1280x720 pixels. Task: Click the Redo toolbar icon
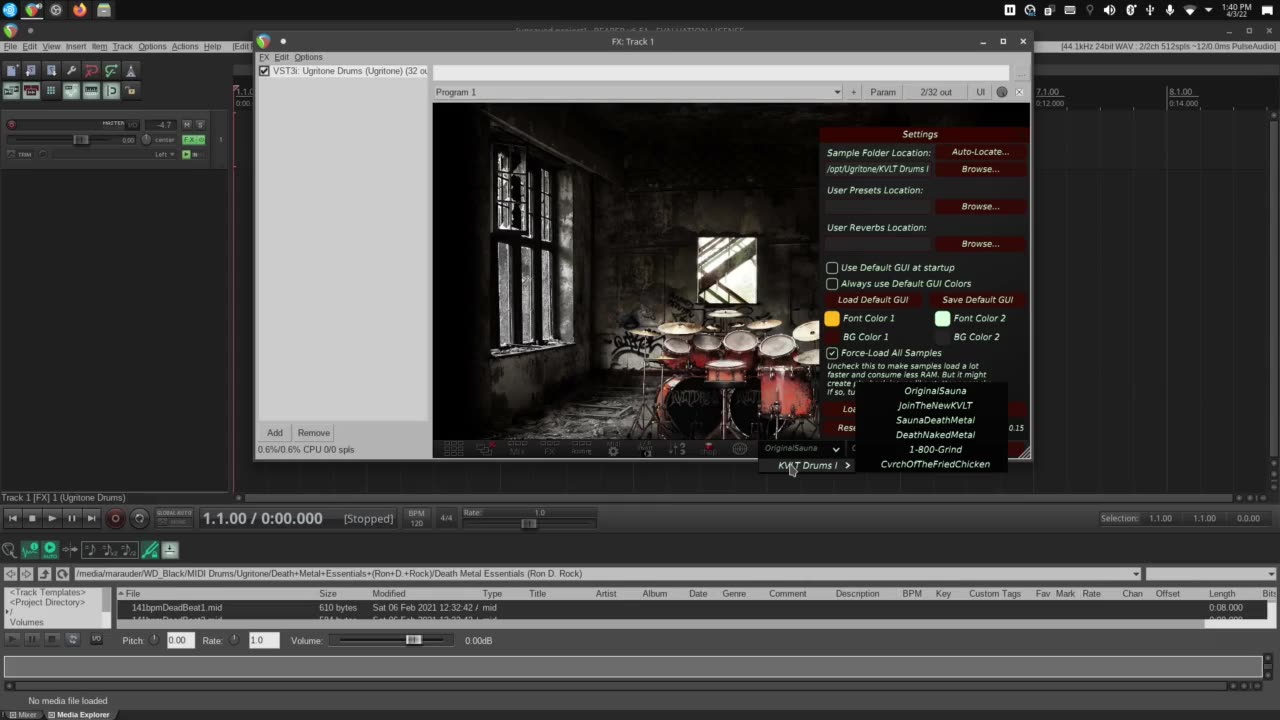click(111, 70)
